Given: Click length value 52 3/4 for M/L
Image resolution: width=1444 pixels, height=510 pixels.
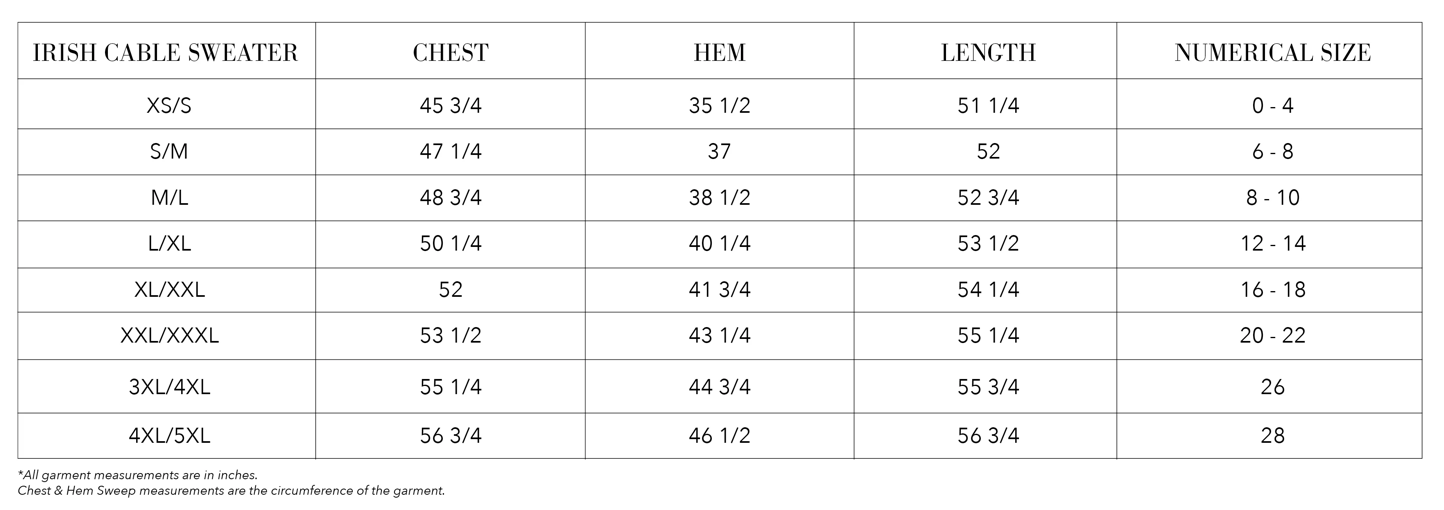Looking at the screenshot, I should tap(987, 198).
